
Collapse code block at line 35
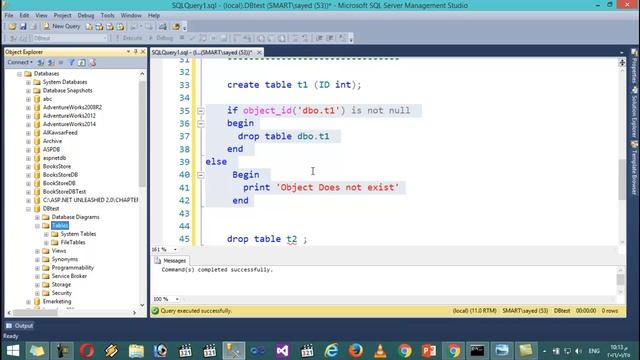pos(200,111)
